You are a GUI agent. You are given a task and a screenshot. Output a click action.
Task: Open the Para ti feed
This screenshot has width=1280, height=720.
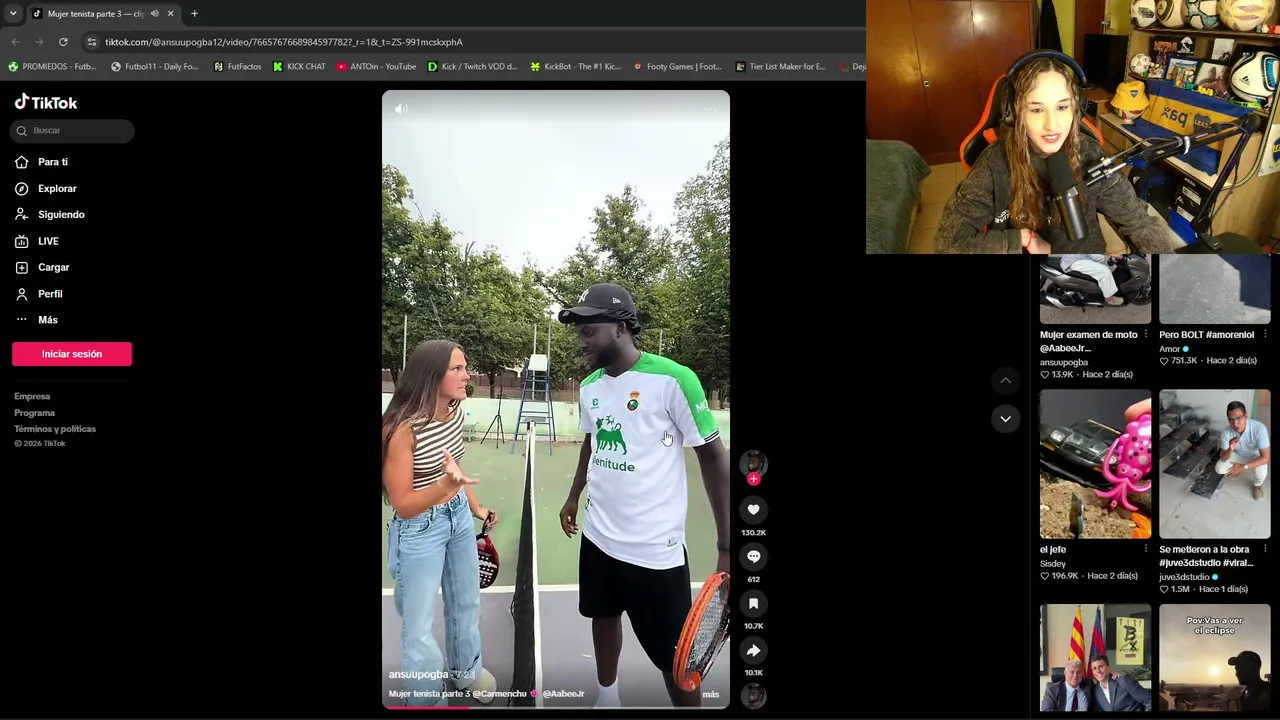[42, 162]
